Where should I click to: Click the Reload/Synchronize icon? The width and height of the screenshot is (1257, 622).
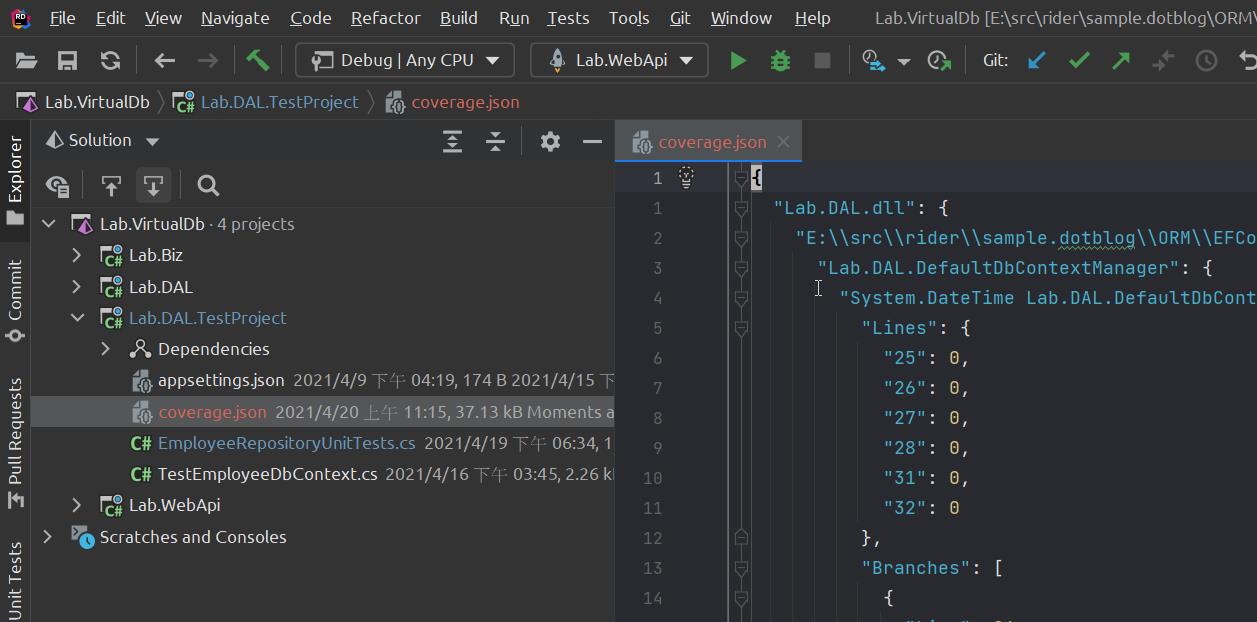(110, 60)
